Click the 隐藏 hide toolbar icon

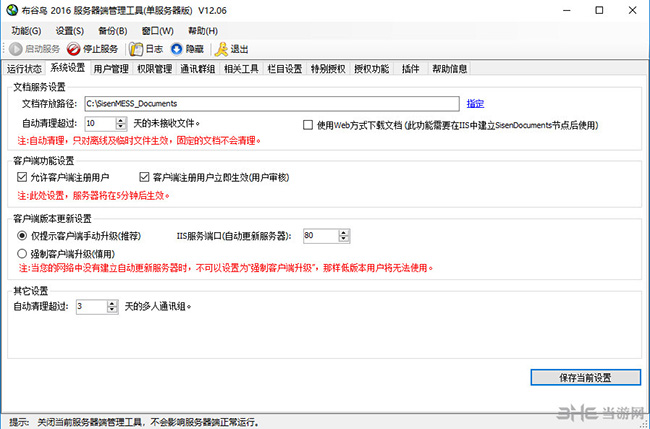[x=177, y=49]
